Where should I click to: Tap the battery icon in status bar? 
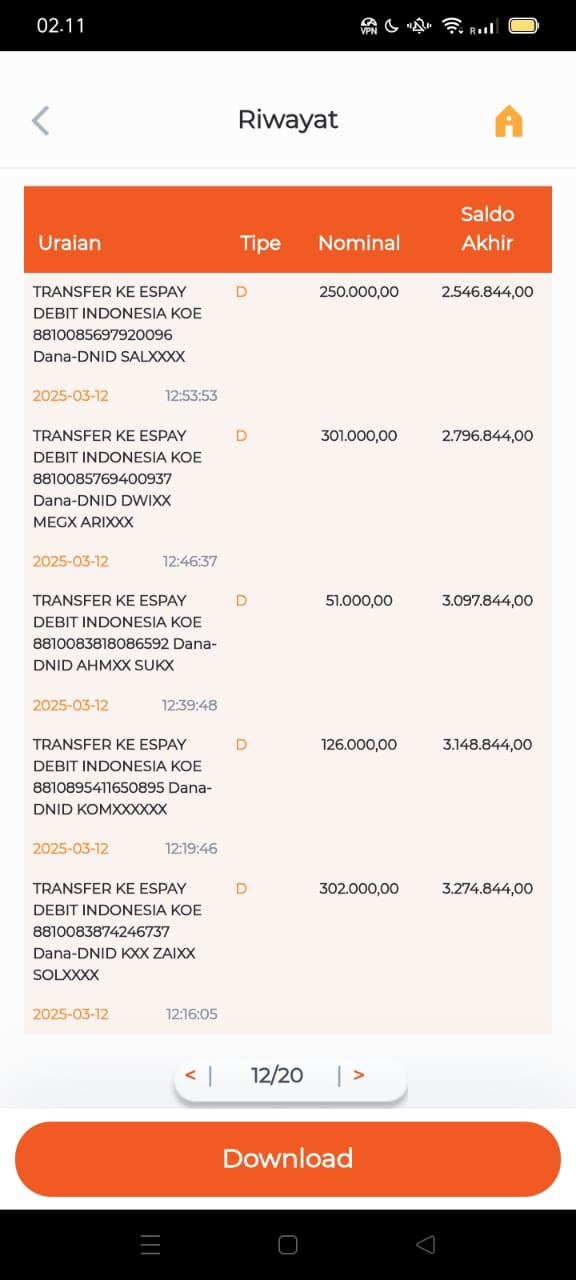[x=524, y=26]
